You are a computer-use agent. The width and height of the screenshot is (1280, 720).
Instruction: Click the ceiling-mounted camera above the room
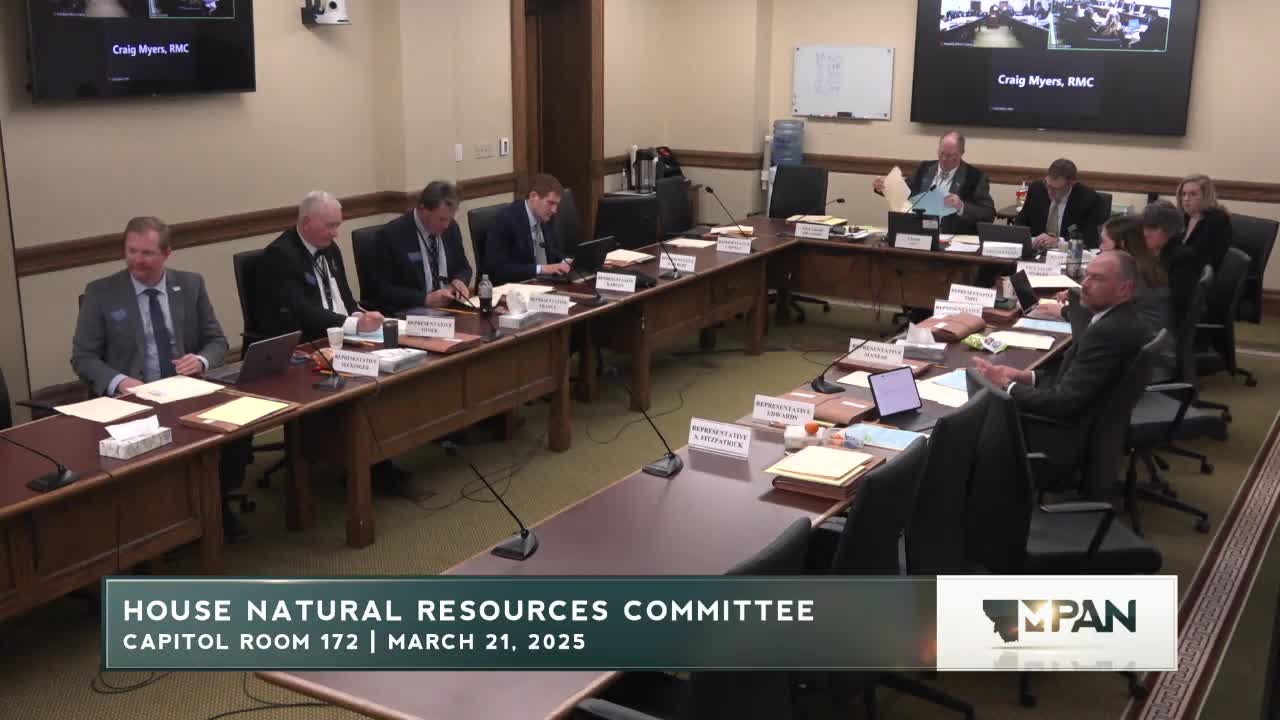(330, 12)
